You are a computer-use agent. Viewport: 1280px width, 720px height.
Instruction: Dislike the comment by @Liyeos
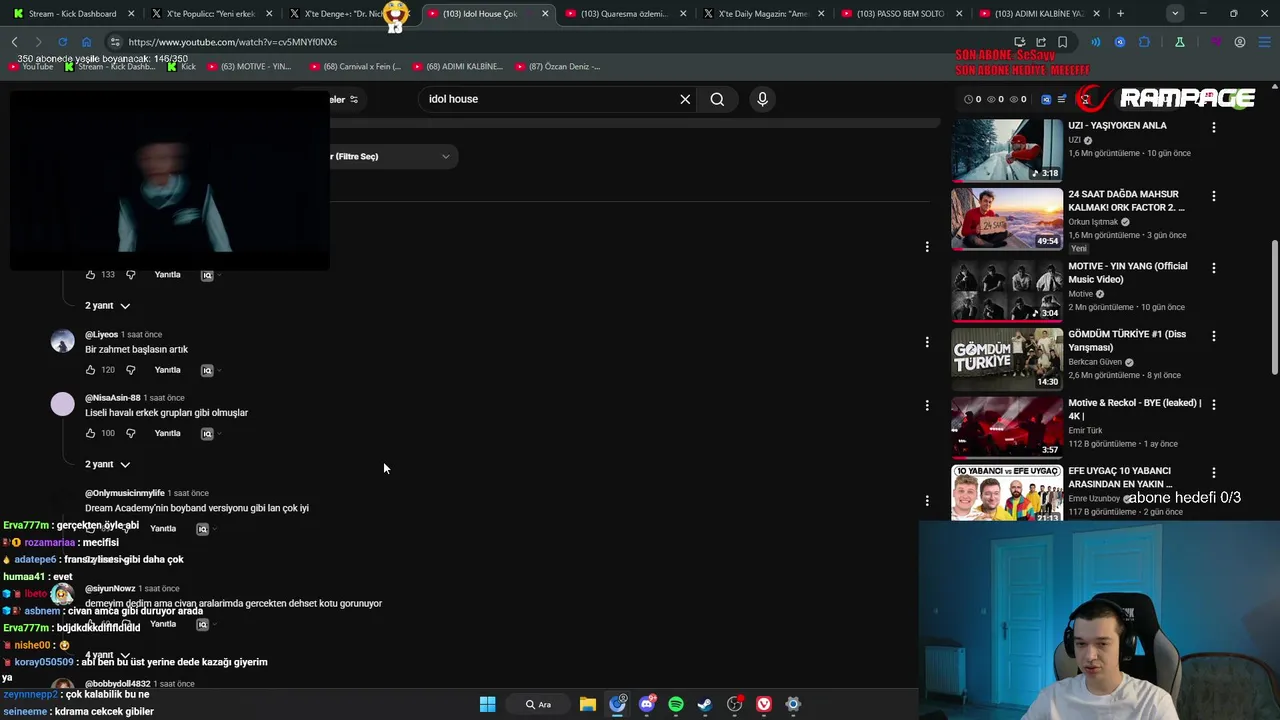tap(130, 370)
